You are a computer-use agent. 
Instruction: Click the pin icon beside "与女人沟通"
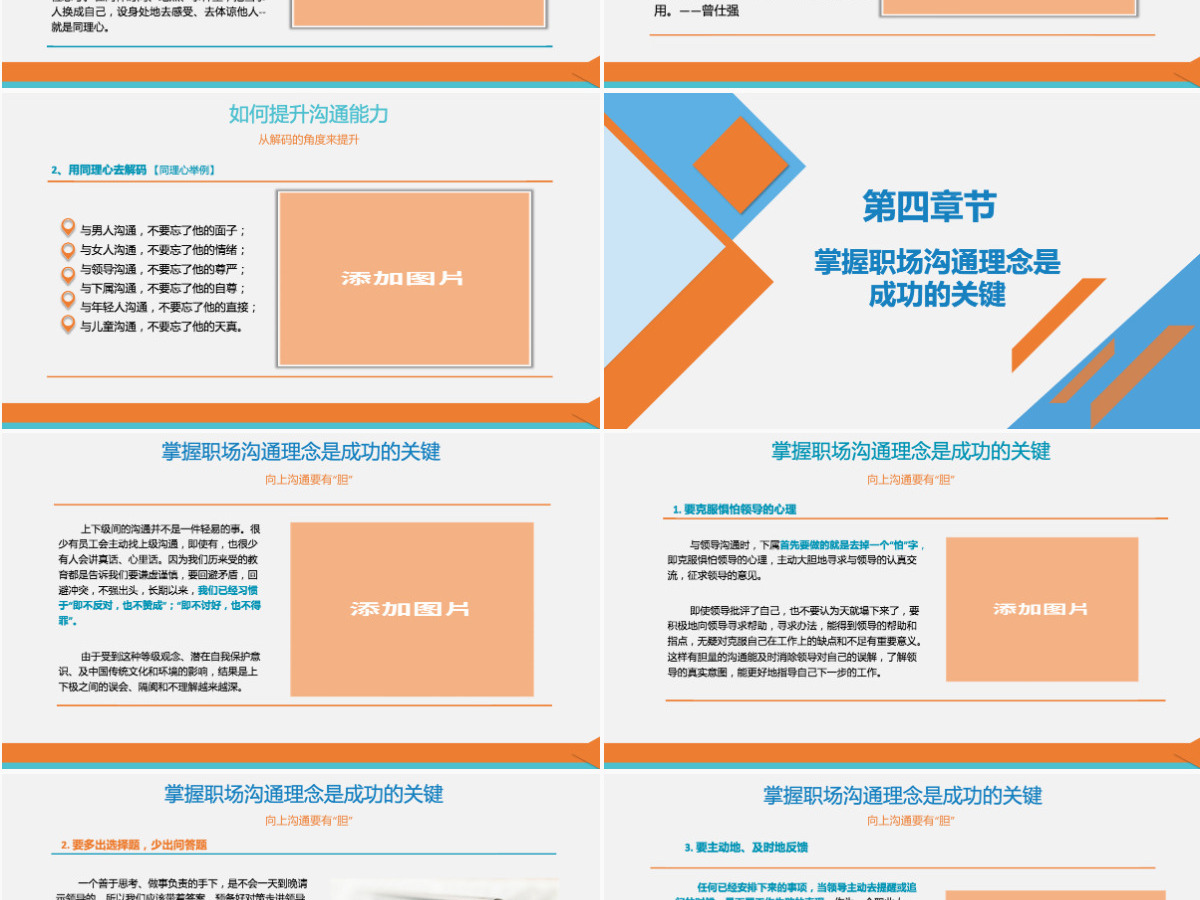68,249
